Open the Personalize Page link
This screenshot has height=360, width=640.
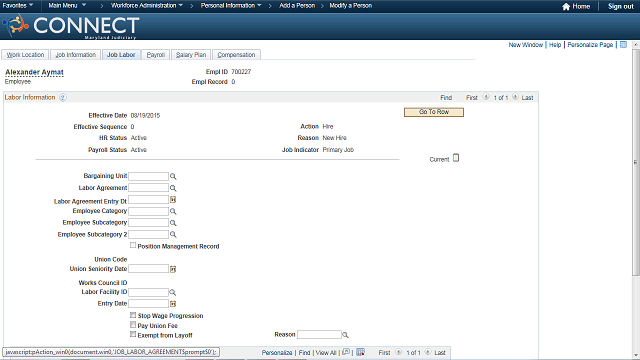[590, 44]
